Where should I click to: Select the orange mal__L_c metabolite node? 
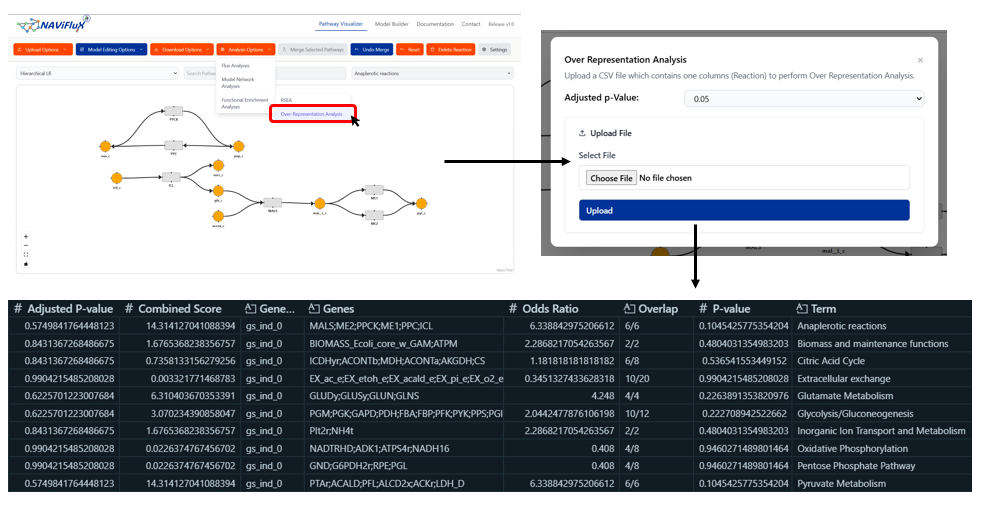pyautogui.click(x=319, y=203)
